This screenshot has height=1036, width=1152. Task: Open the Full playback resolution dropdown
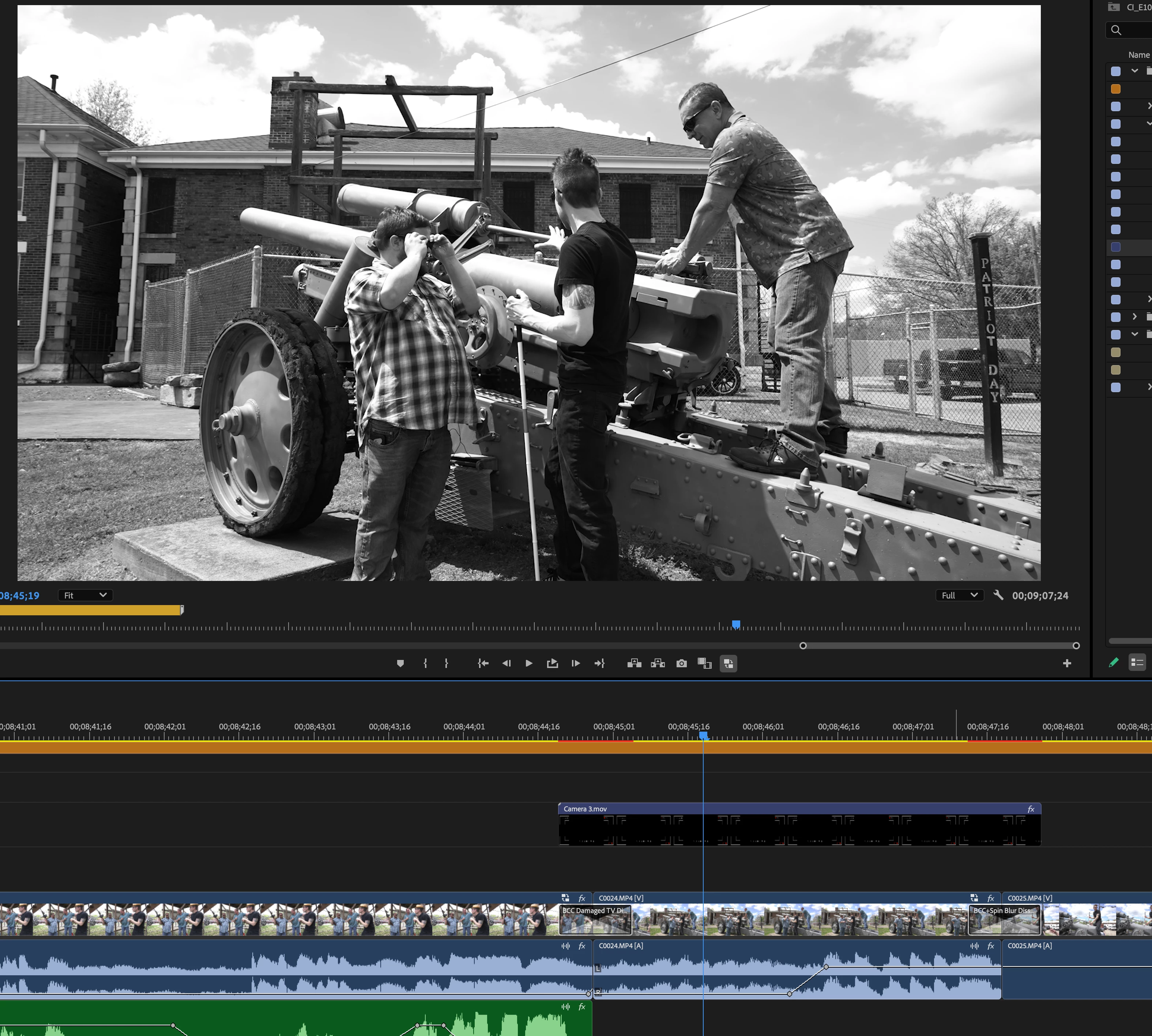pyautogui.click(x=960, y=596)
